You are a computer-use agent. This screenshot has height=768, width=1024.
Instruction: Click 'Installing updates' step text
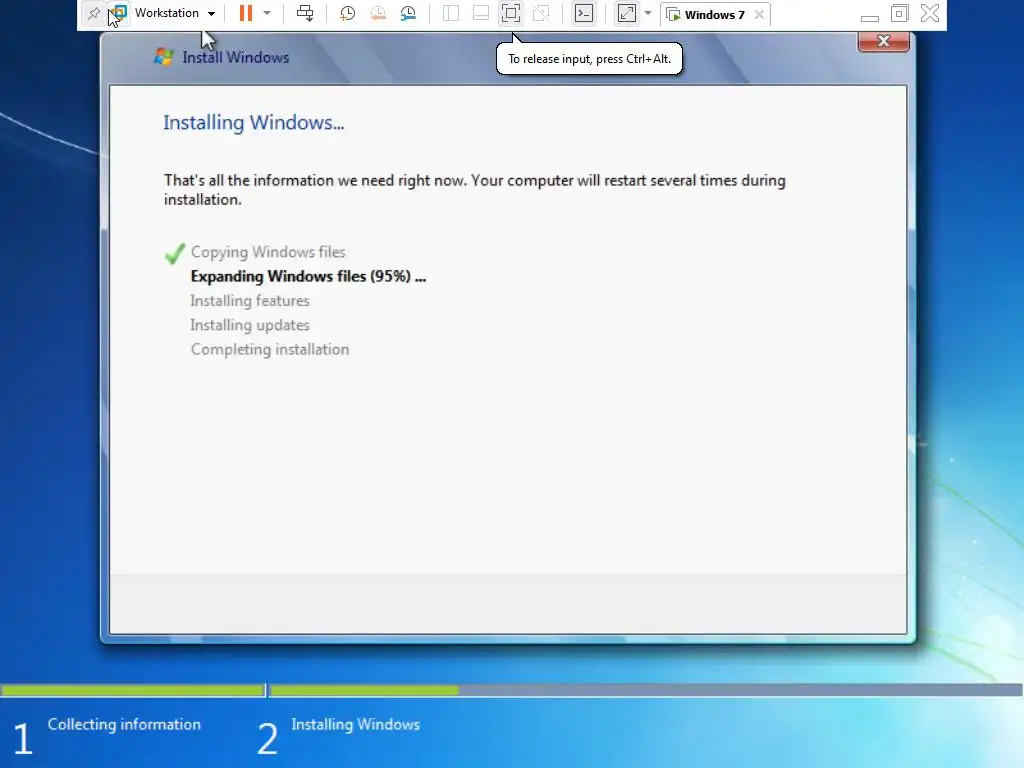(x=249, y=325)
